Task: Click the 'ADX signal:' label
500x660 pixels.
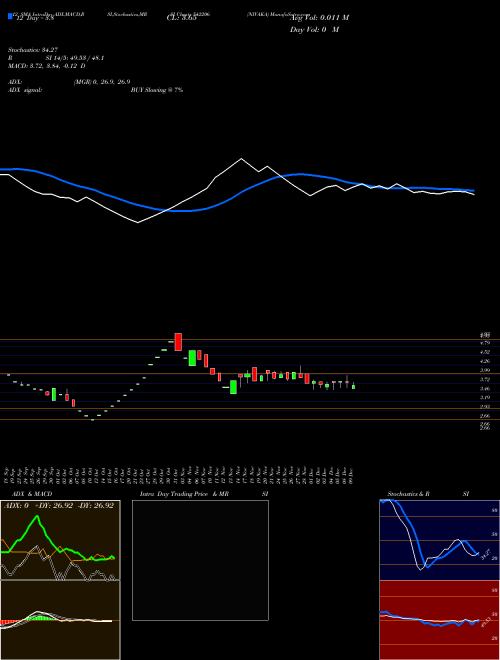Action: pyautogui.click(x=25, y=90)
